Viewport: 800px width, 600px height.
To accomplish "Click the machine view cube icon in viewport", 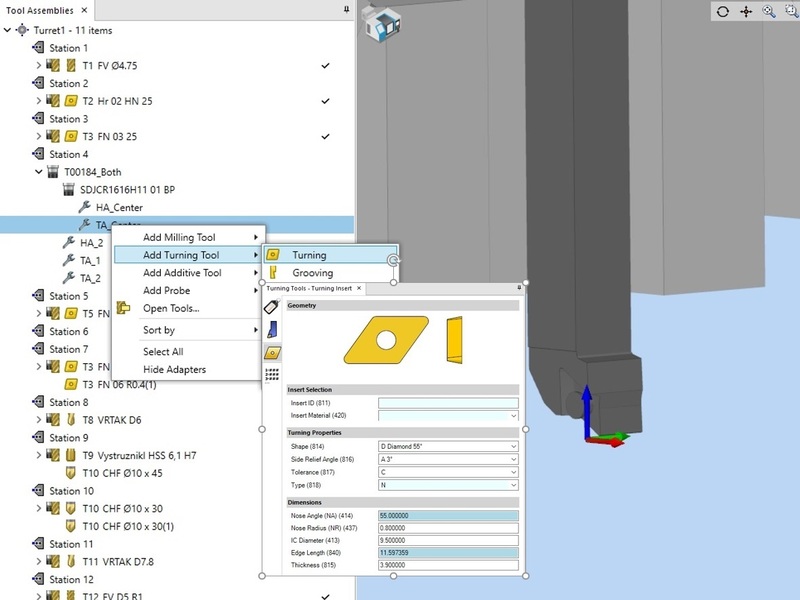I will tap(382, 26).
